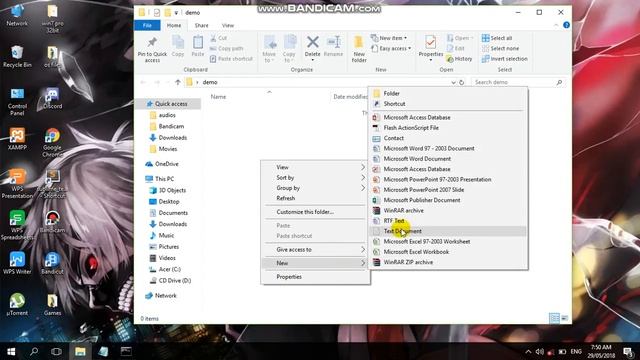Choose Customize this folder
Viewport: 640px width, 360px height.
[x=315, y=212]
